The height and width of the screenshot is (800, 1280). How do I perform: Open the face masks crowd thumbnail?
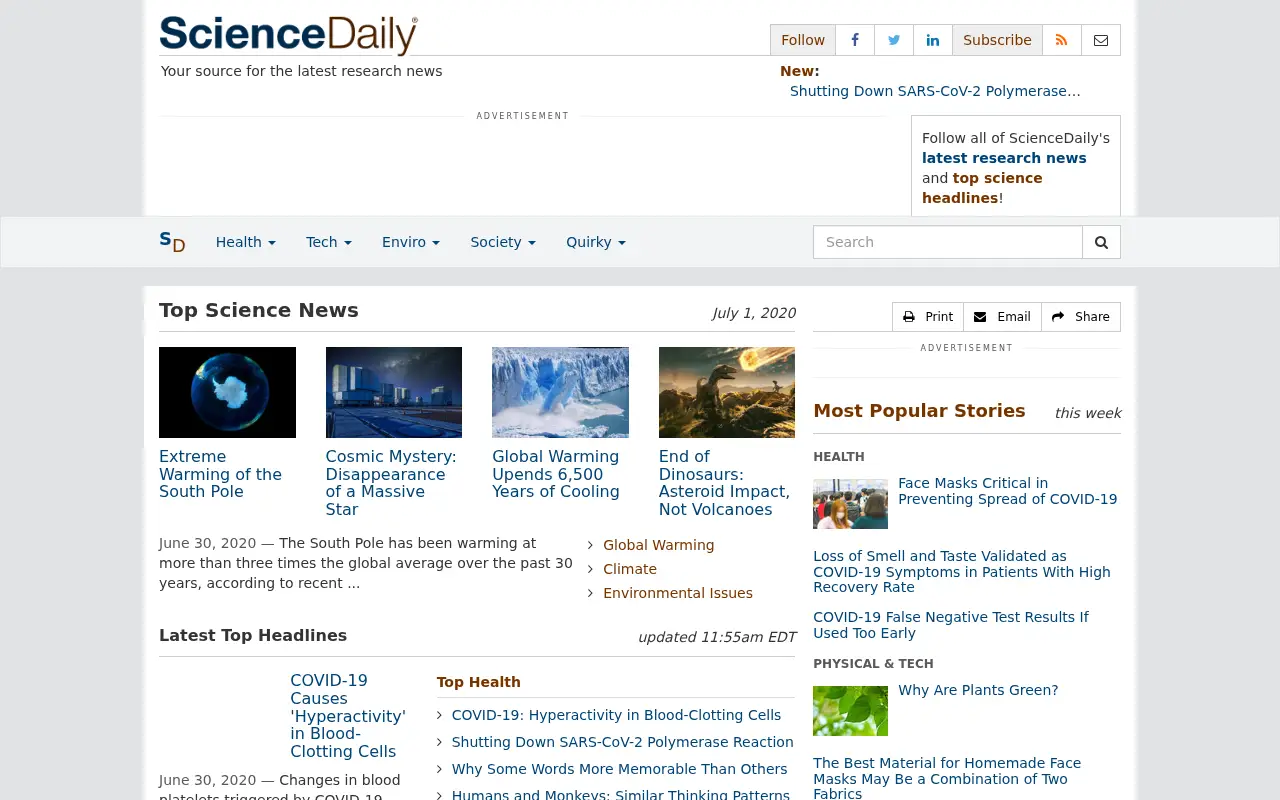tap(850, 504)
